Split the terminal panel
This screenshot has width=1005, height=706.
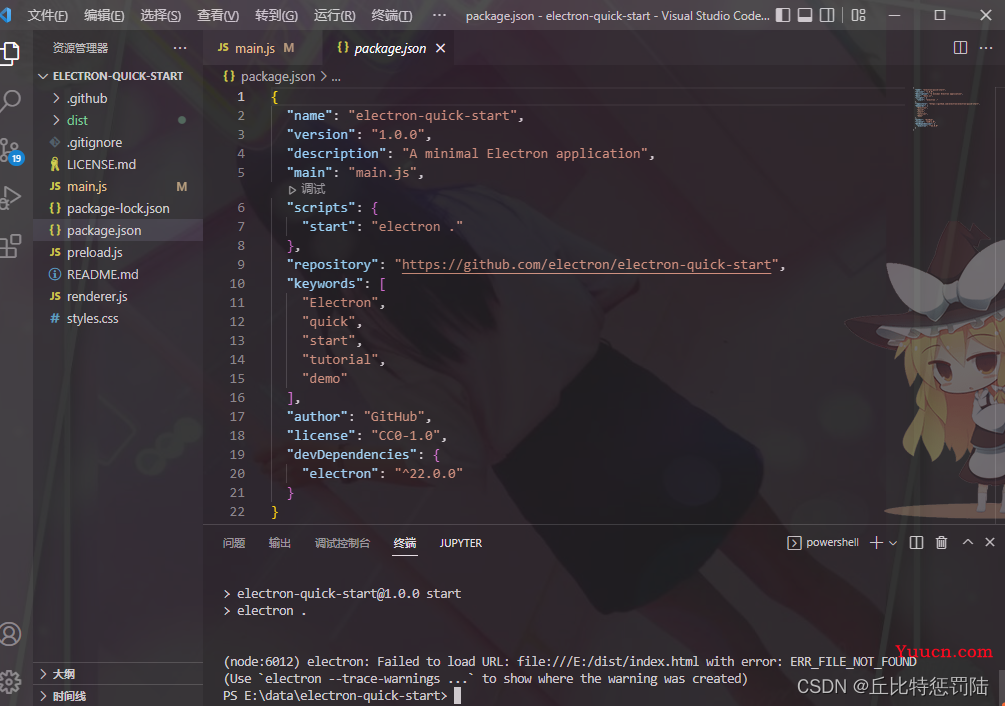pyautogui.click(x=917, y=543)
